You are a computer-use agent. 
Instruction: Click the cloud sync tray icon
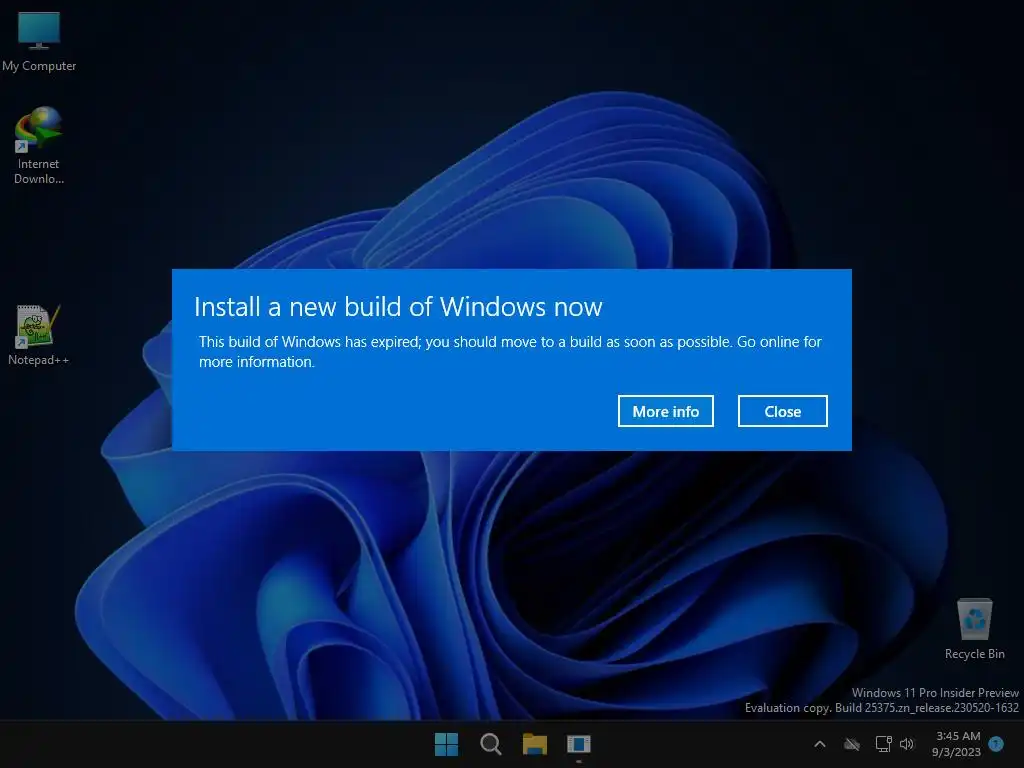point(852,744)
